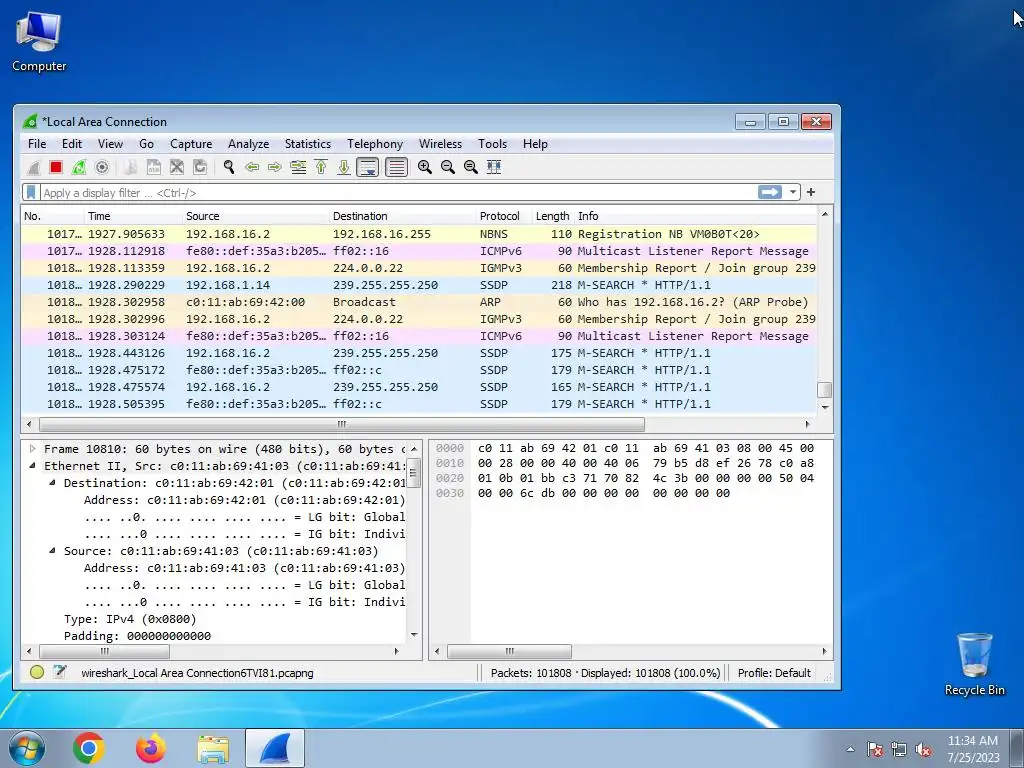Select the Padding: 000000000000 line
1024x768 pixels.
137,635
